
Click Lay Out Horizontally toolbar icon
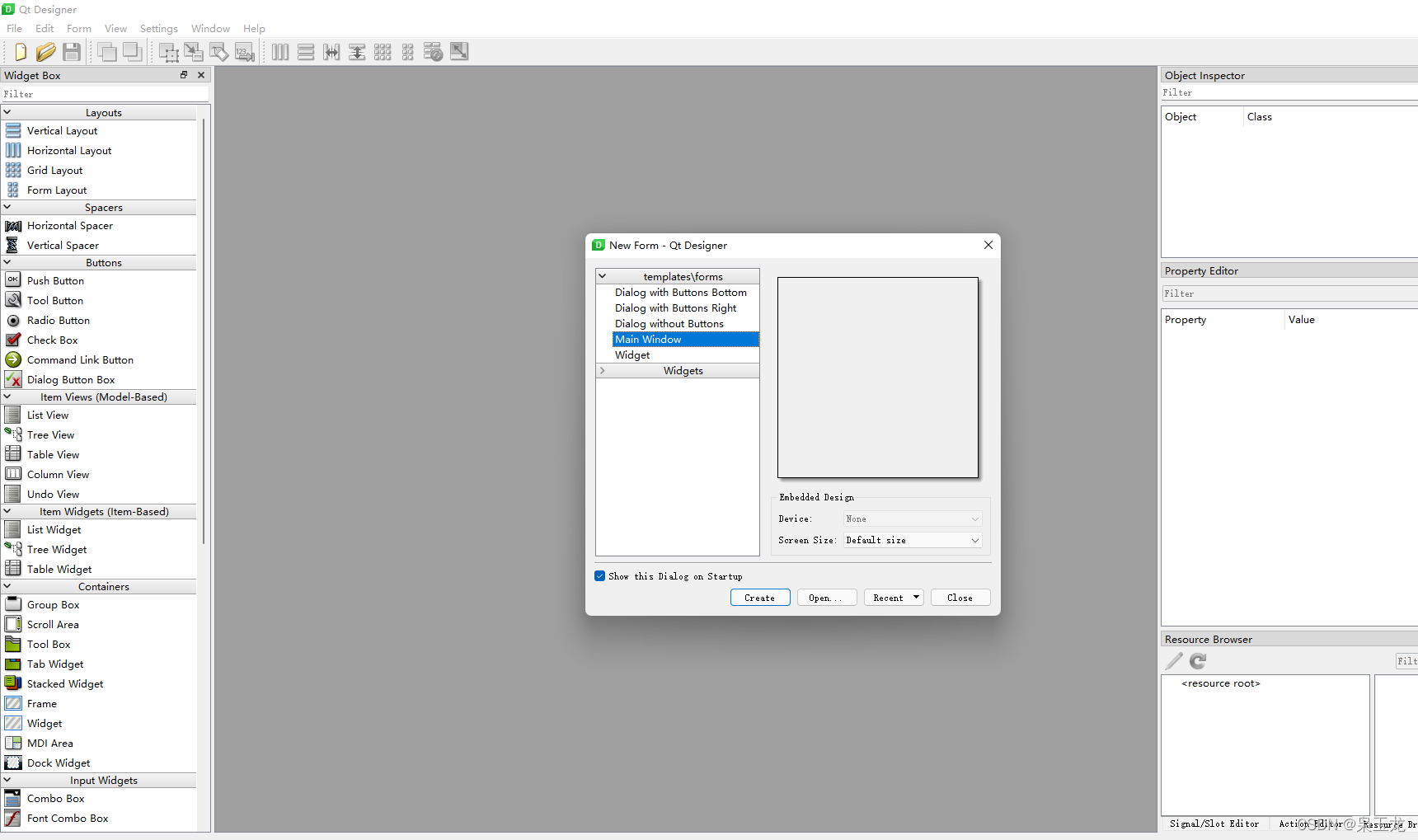click(280, 52)
